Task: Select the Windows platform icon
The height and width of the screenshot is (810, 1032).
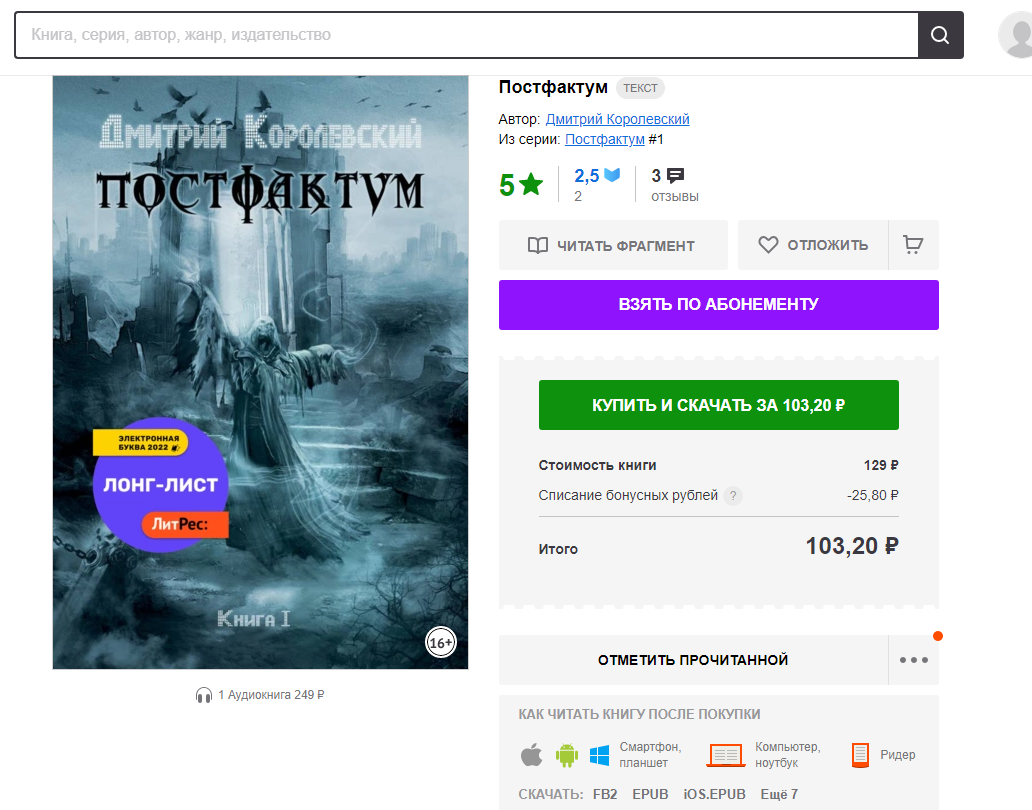Action: click(x=599, y=755)
